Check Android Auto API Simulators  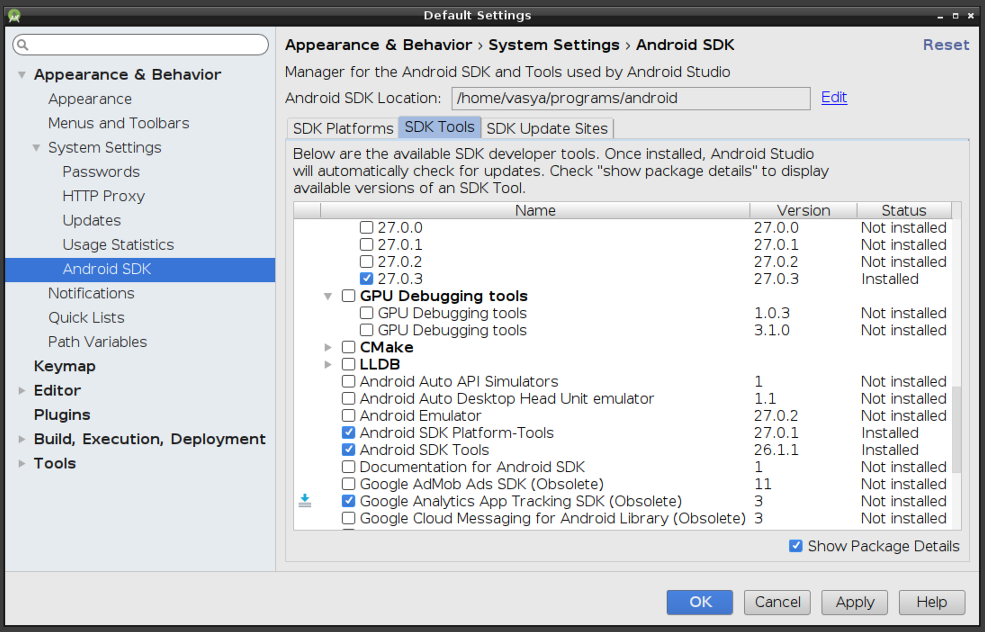(349, 381)
